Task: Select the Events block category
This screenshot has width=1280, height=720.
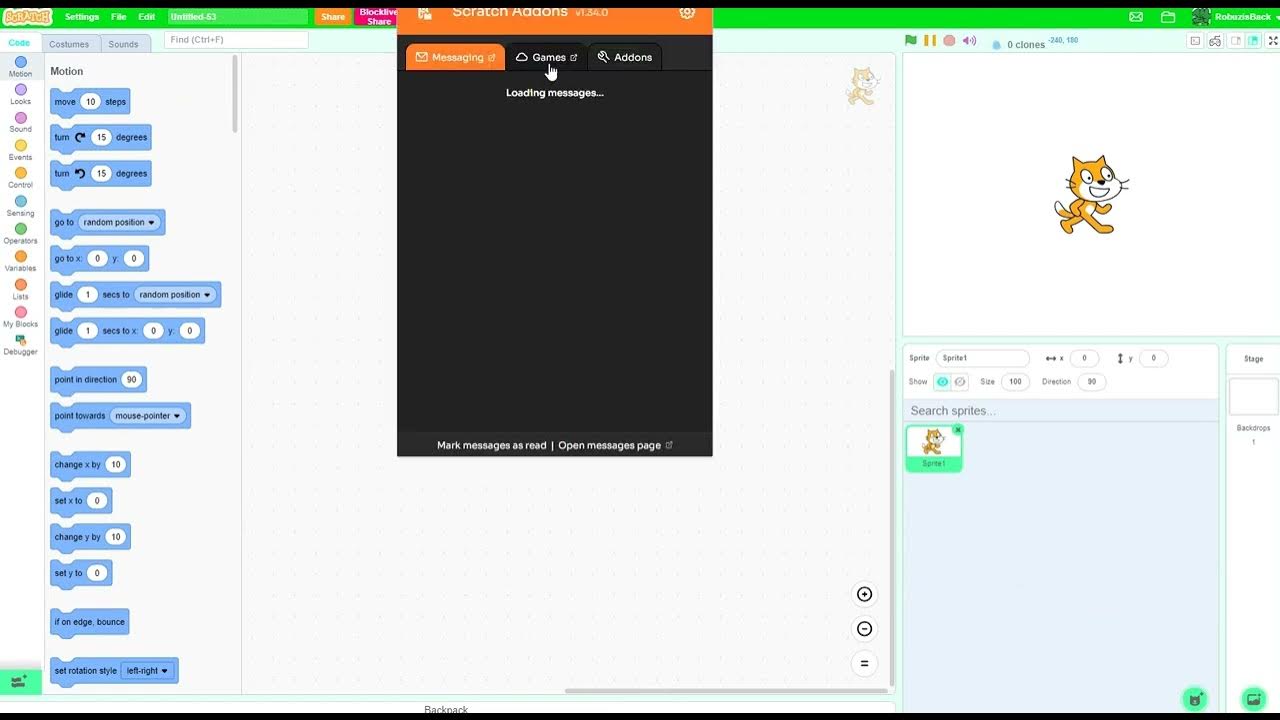Action: pyautogui.click(x=20, y=151)
